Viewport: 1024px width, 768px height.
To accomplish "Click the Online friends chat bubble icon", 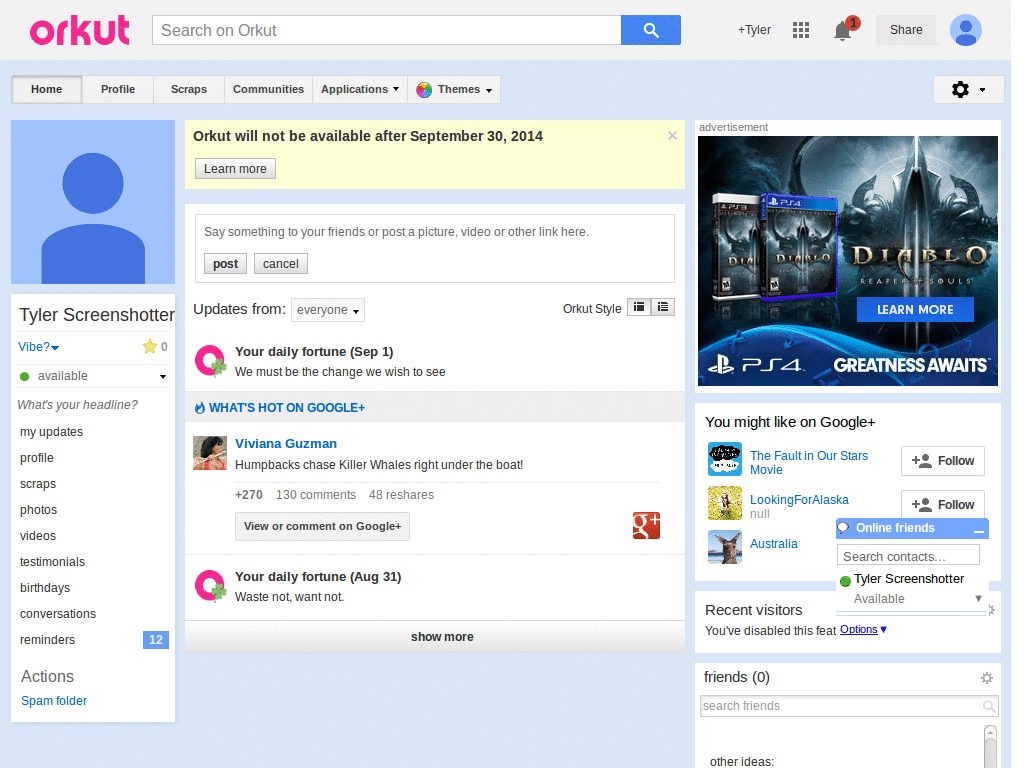I will [x=844, y=528].
